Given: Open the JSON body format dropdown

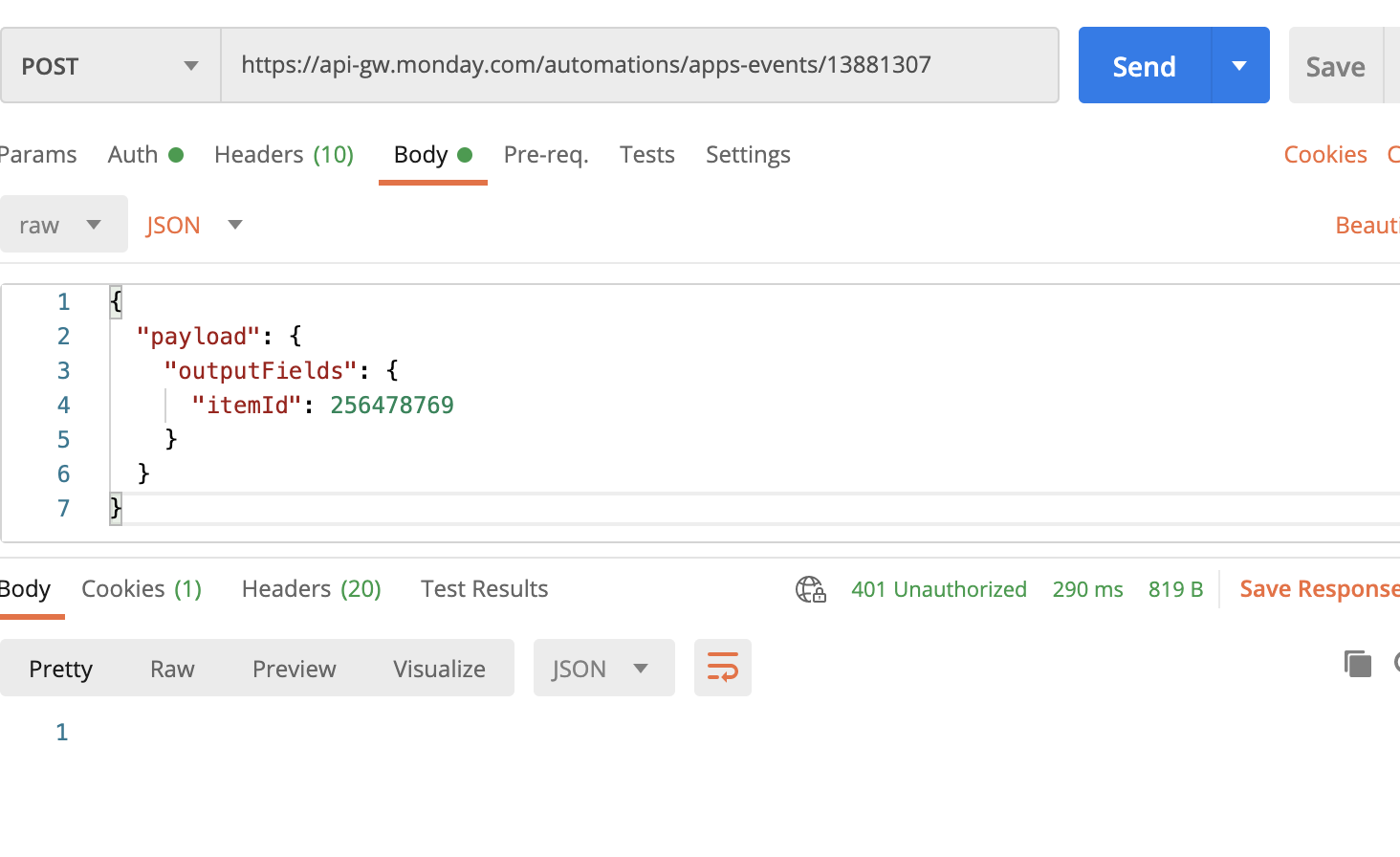Looking at the screenshot, I should 194,225.
